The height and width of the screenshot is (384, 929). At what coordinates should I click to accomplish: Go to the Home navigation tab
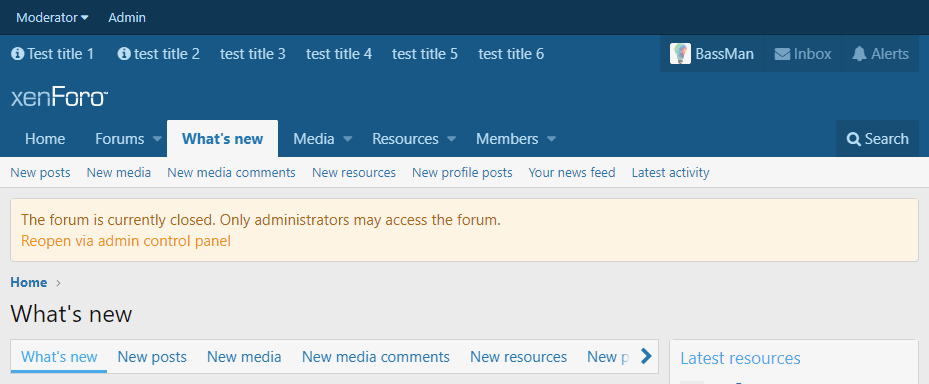coord(45,139)
